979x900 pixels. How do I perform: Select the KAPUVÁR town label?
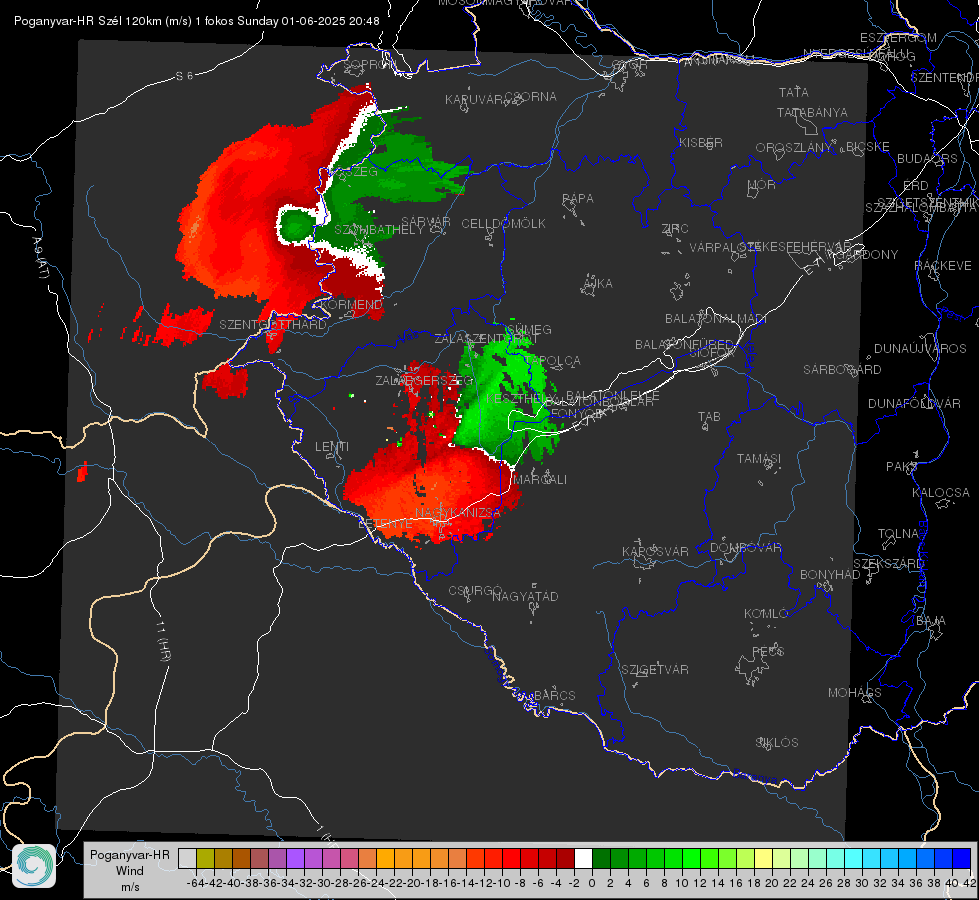pyautogui.click(x=473, y=100)
